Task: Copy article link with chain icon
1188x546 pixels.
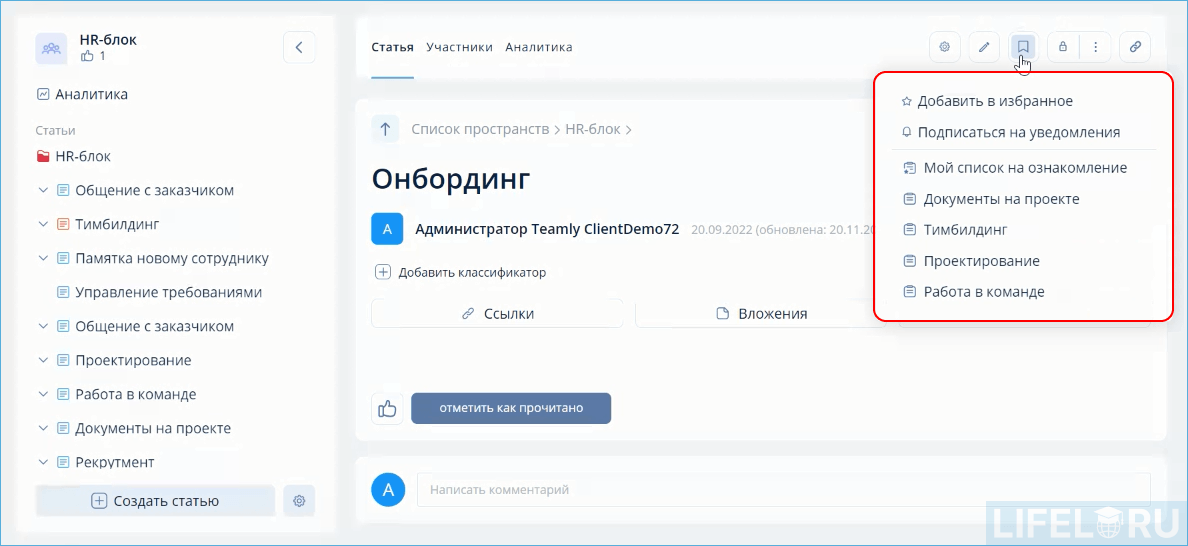Action: tap(1135, 47)
